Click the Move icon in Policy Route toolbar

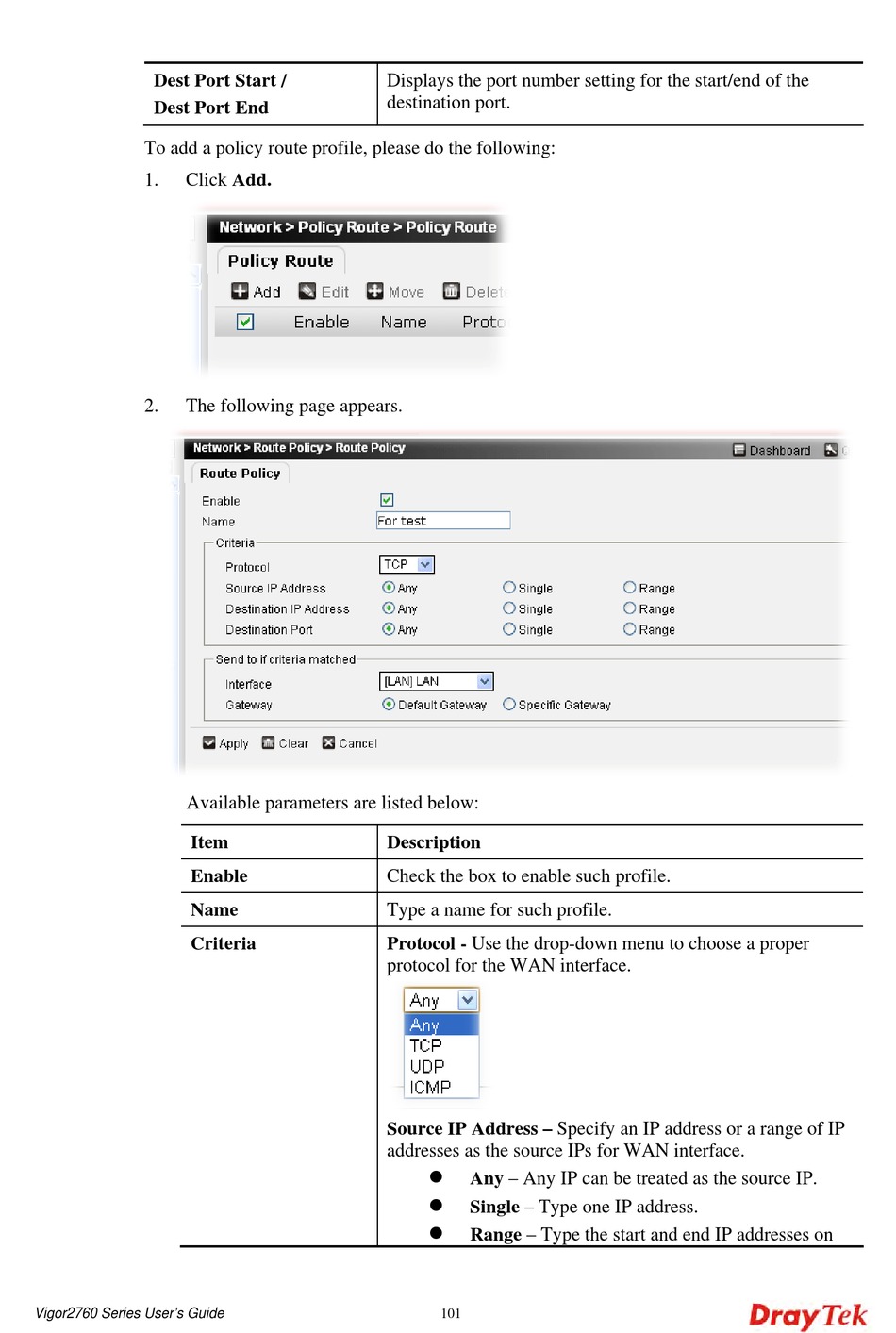tap(375, 292)
